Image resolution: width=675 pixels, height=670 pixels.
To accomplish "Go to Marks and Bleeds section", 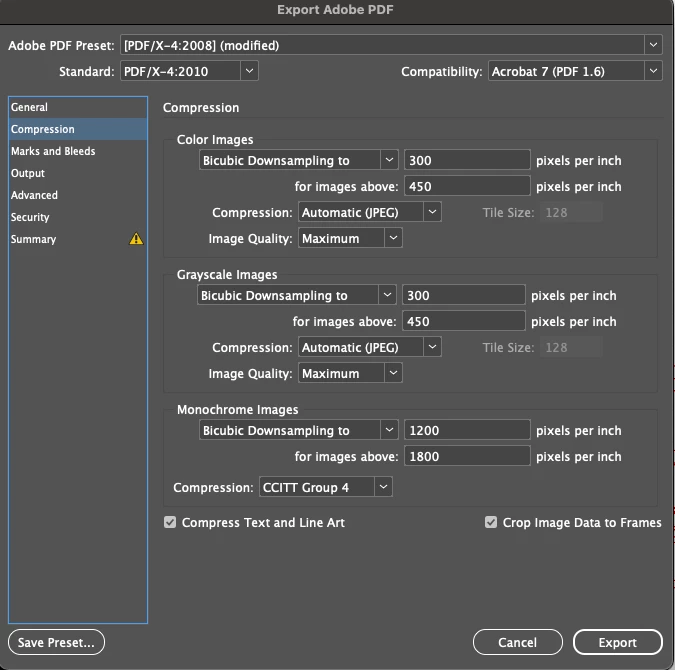I will (78, 151).
